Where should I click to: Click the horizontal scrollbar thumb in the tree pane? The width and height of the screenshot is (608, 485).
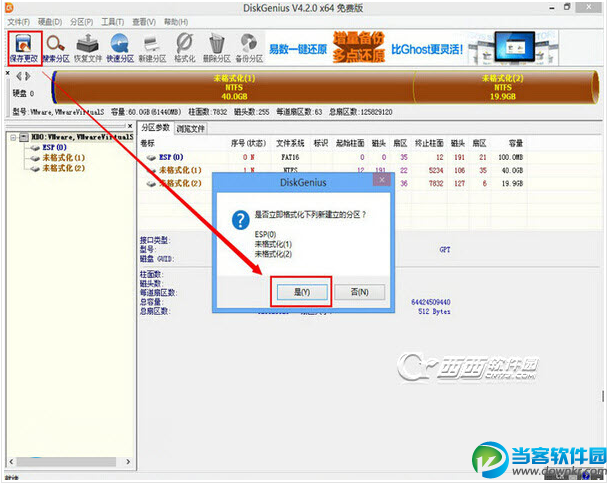pos(66,462)
